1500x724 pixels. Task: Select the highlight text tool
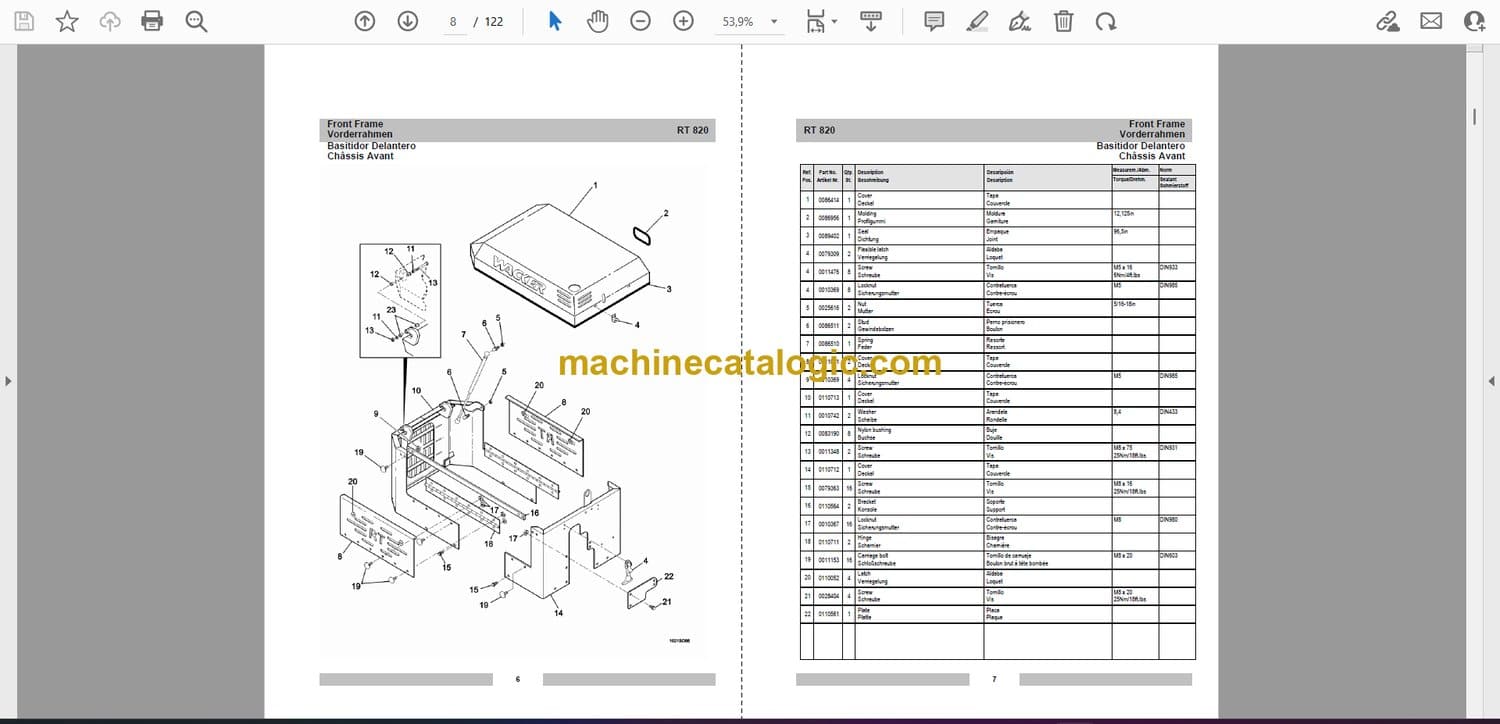pos(977,21)
